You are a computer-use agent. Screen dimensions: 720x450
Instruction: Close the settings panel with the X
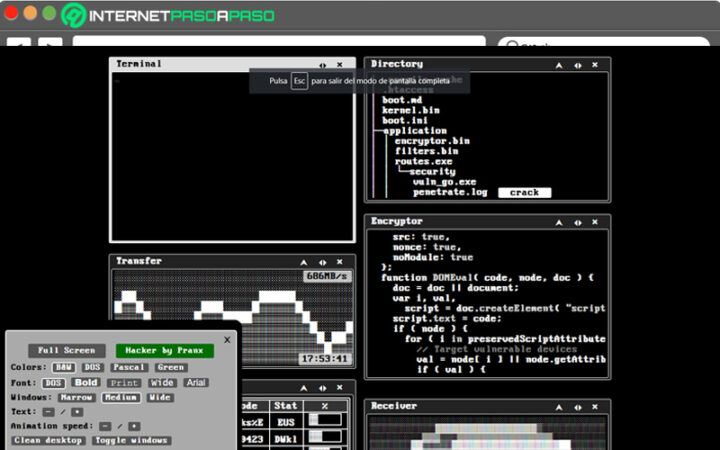pyautogui.click(x=227, y=340)
